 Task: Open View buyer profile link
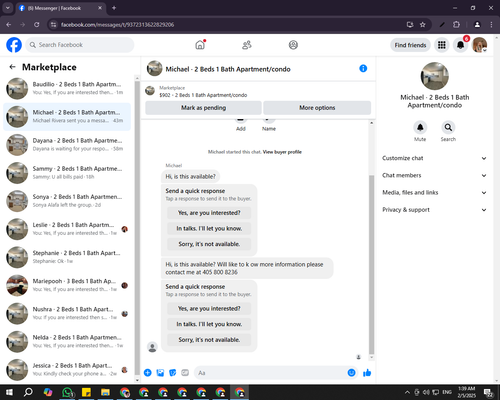pos(282,152)
